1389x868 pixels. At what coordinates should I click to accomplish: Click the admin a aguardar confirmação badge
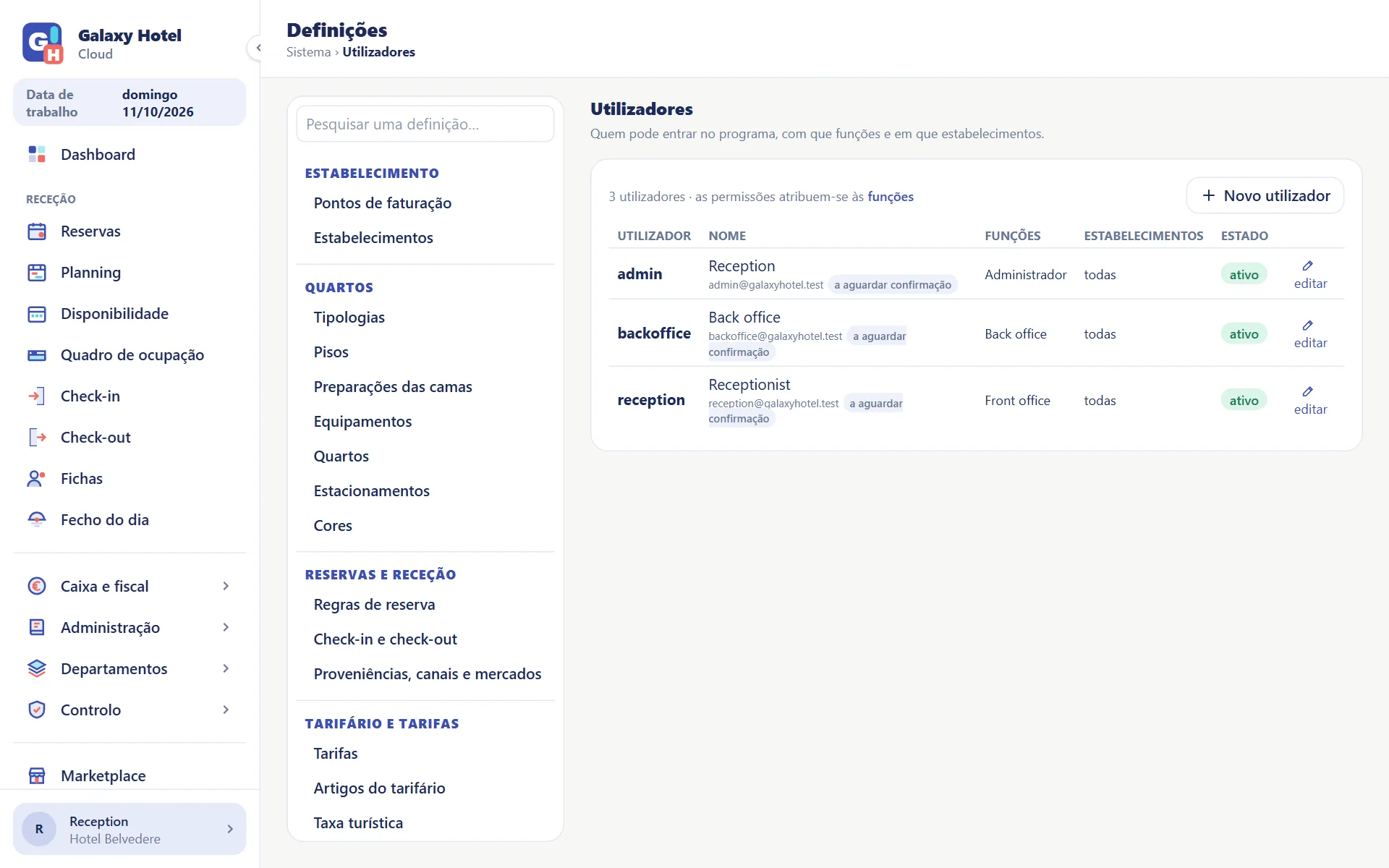[893, 285]
